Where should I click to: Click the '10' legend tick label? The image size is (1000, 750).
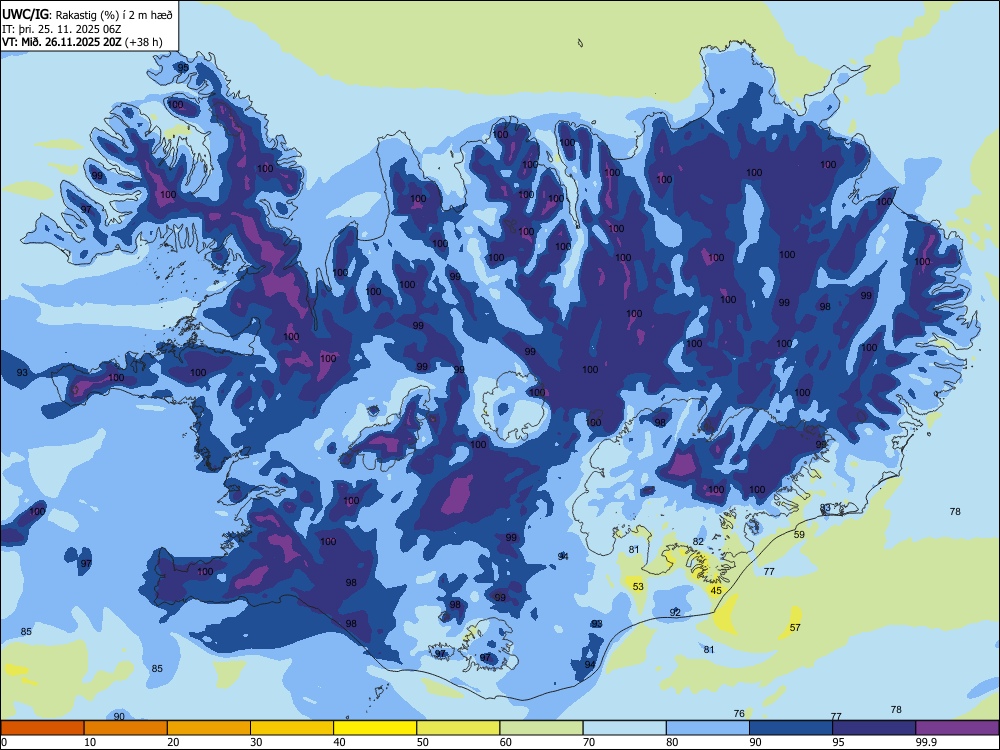[90, 742]
